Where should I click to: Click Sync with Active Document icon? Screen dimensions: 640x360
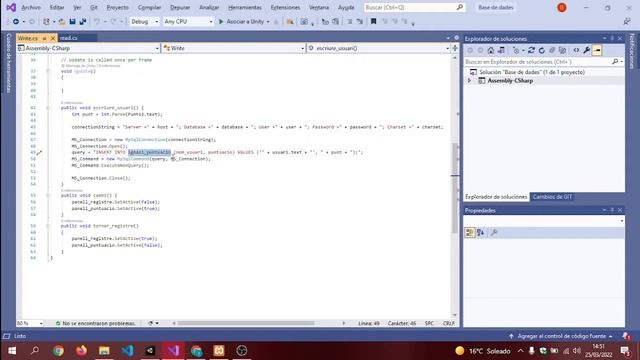coord(531,50)
